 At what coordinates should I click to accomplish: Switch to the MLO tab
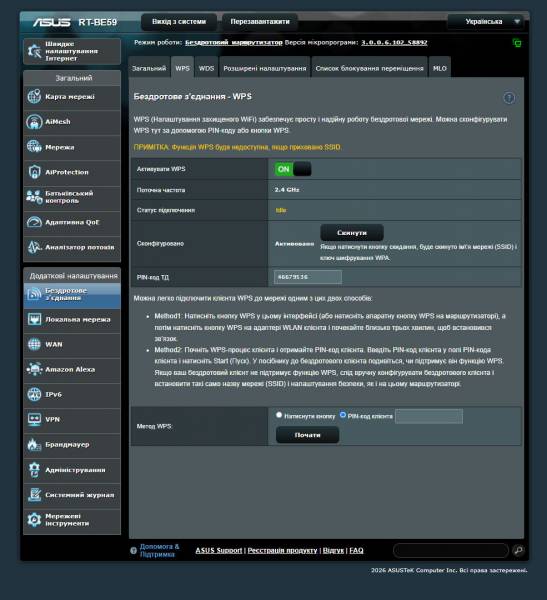(x=439, y=68)
